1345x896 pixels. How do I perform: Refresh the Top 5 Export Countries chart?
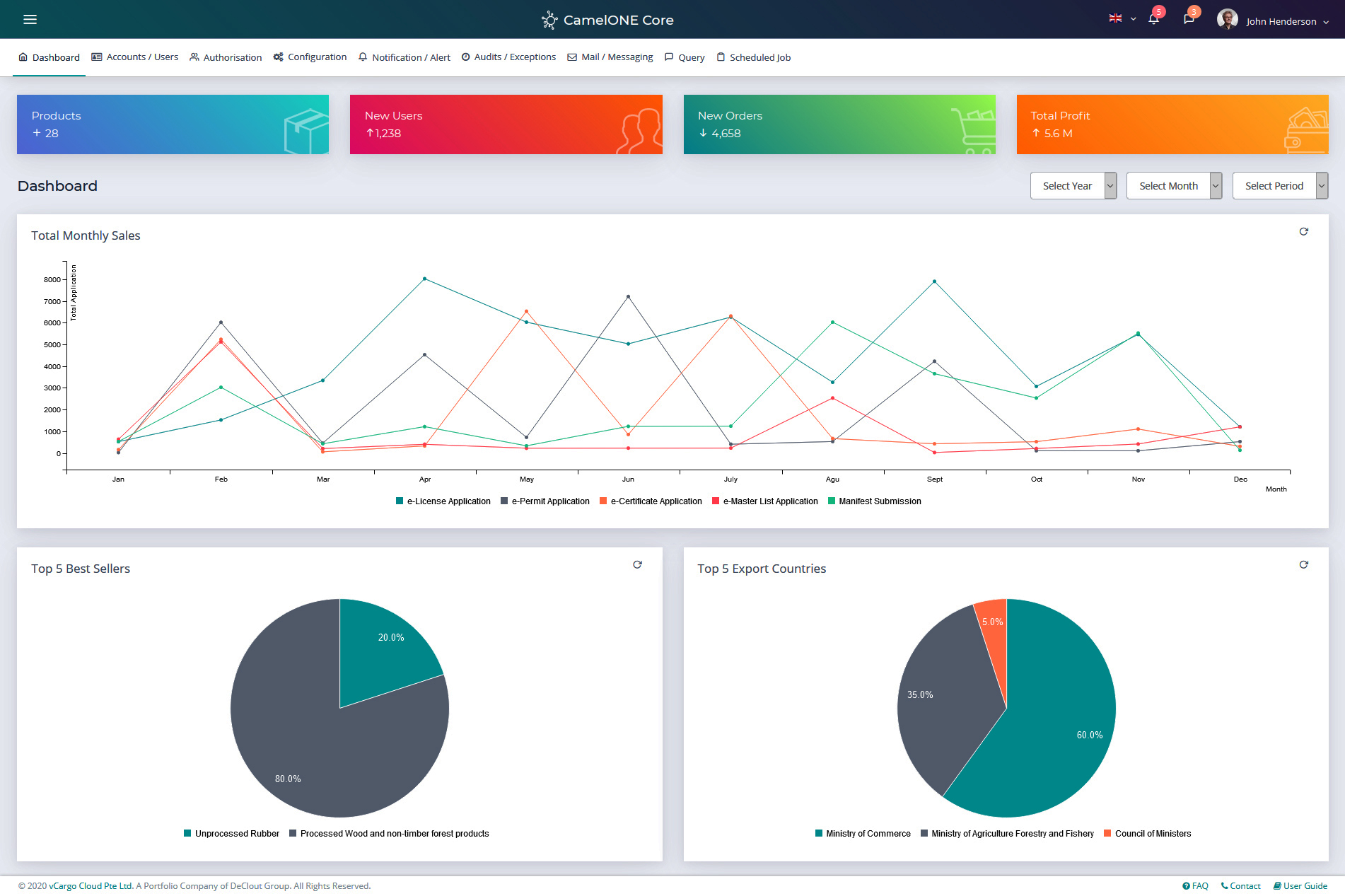pos(1303,565)
